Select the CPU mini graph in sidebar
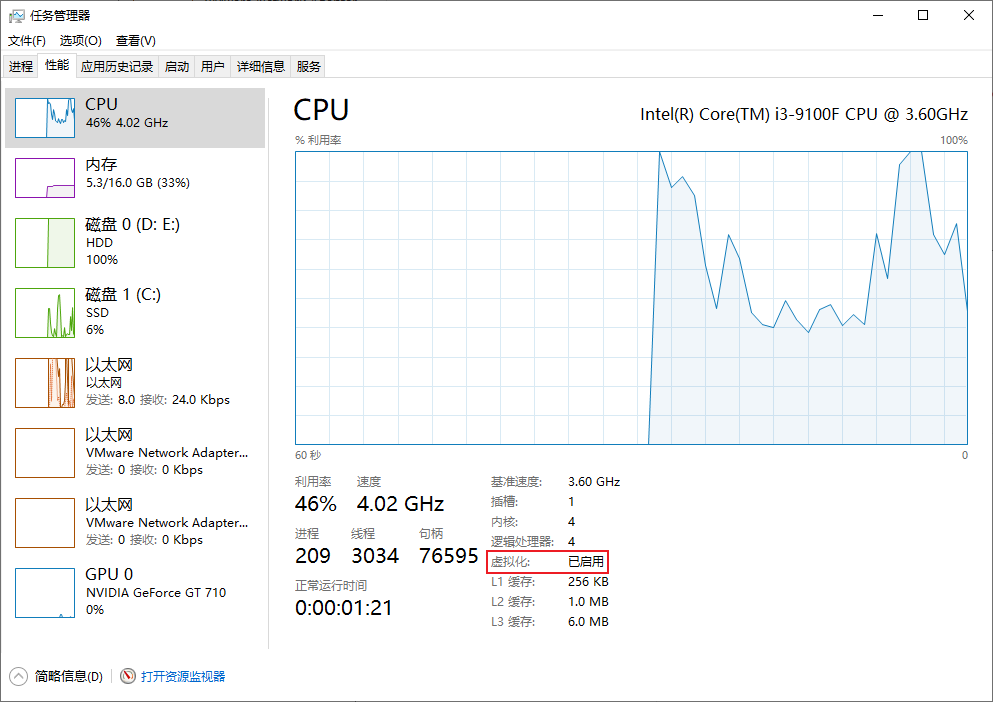Viewport: 993px width, 702px height. coord(45,118)
